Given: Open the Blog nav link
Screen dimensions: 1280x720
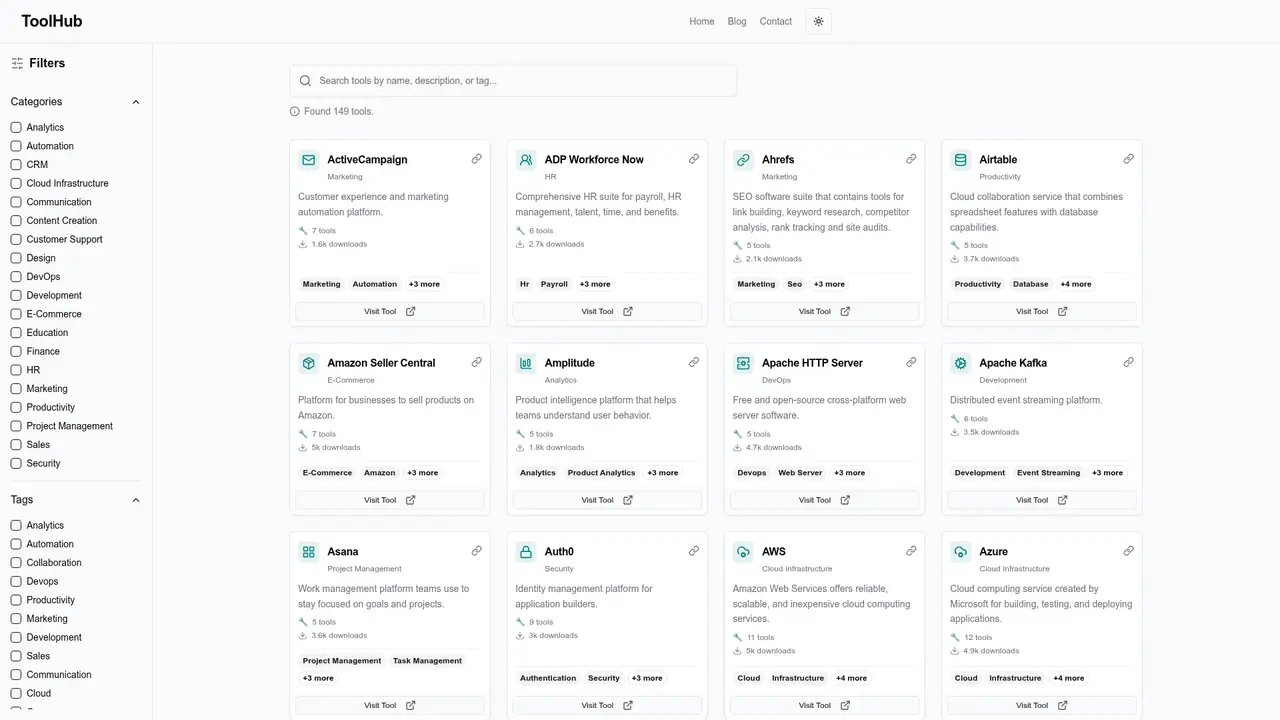Looking at the screenshot, I should coord(737,21).
